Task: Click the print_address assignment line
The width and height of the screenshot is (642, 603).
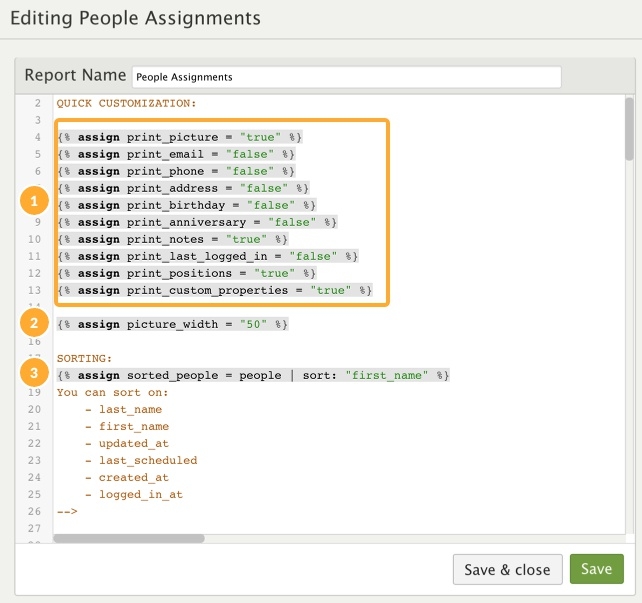Action: click(x=183, y=188)
